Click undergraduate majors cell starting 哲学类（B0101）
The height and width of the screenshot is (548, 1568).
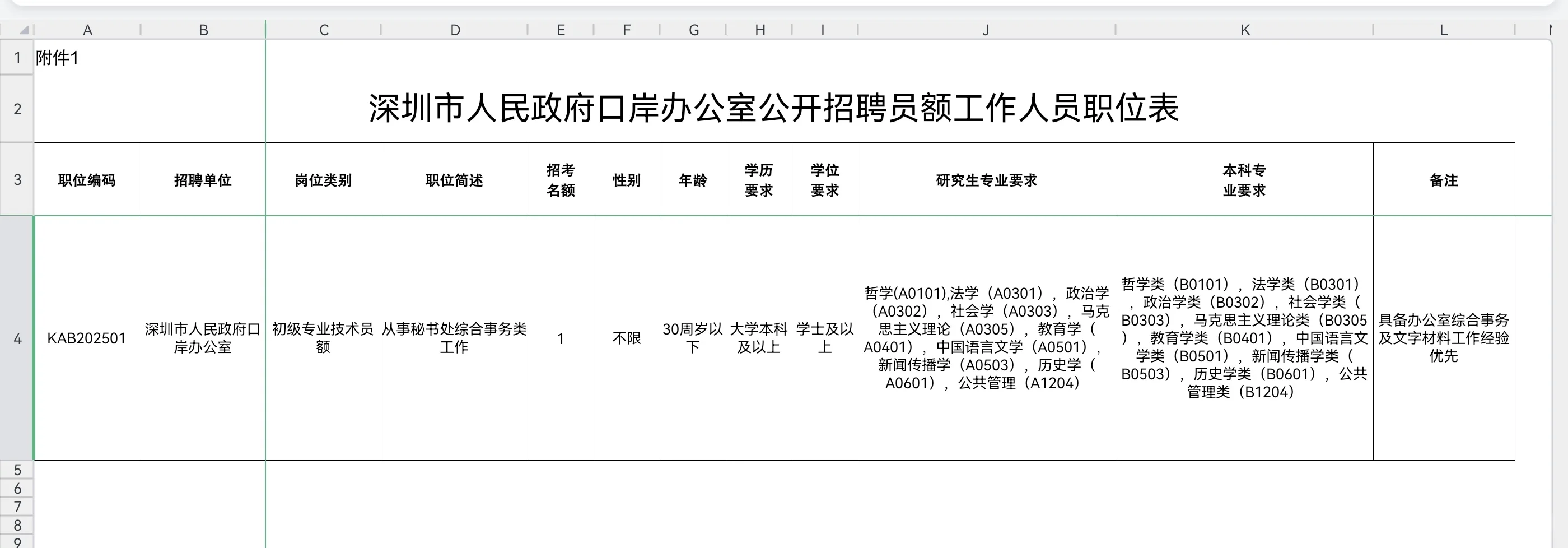point(1245,338)
